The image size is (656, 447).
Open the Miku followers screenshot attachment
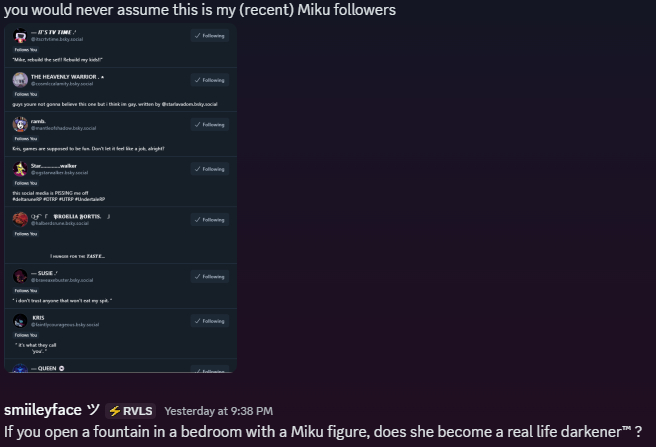click(x=120, y=199)
